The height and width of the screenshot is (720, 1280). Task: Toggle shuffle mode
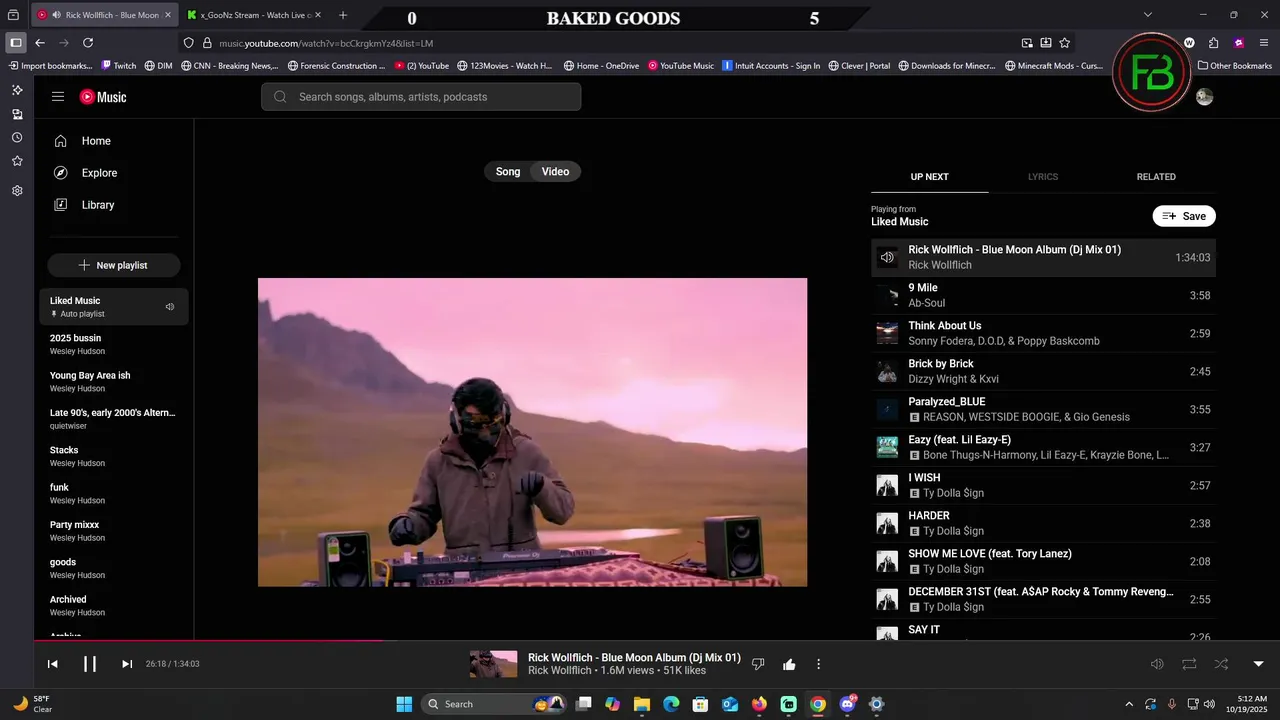click(1221, 664)
